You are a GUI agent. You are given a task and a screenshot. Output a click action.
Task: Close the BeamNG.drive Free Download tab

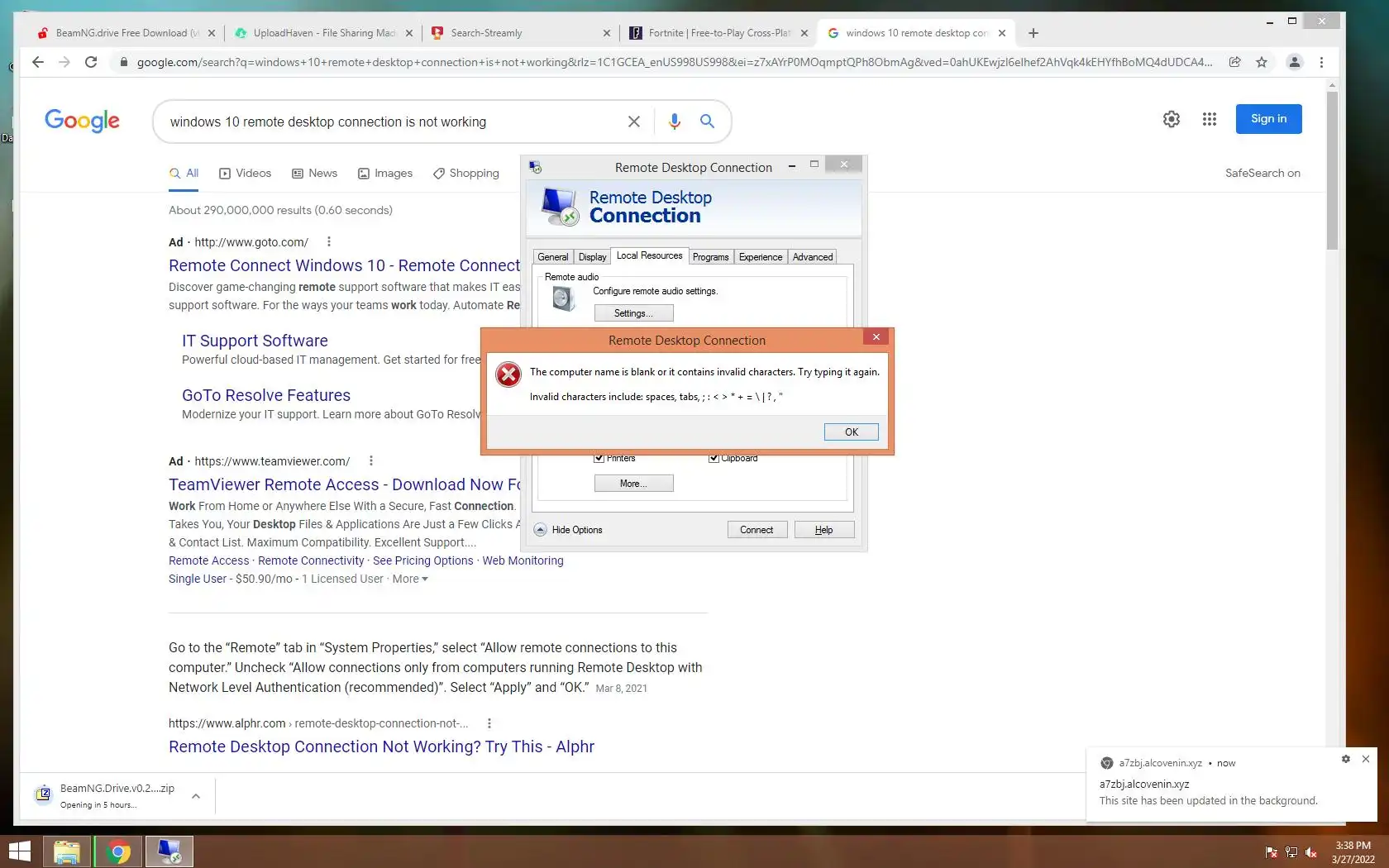pyautogui.click(x=212, y=33)
